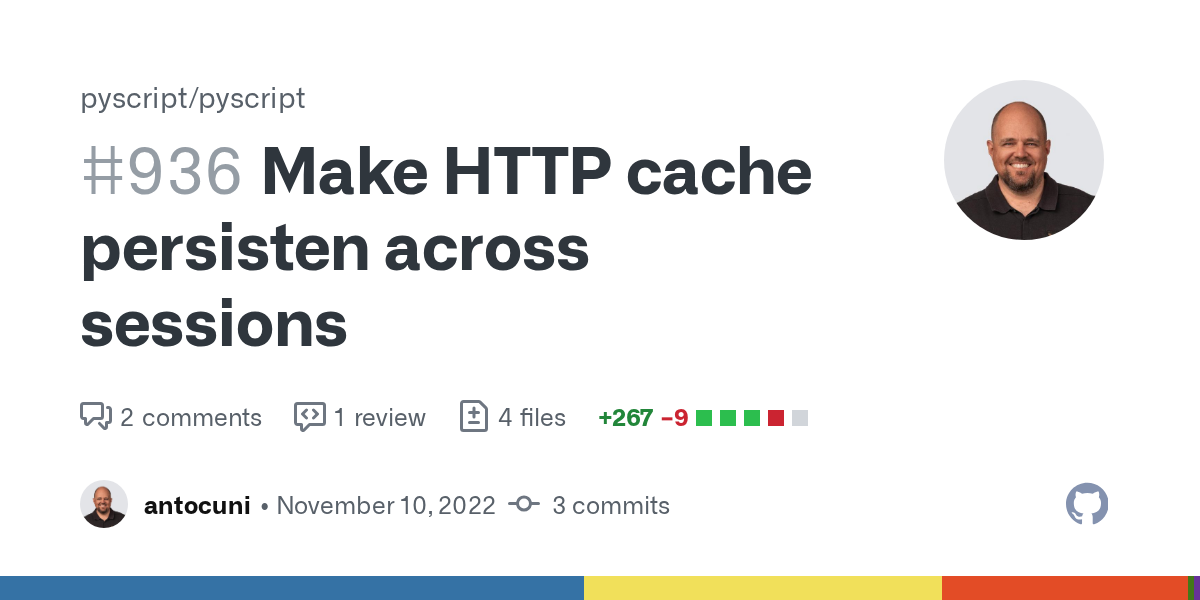Image resolution: width=1200 pixels, height=600 pixels.
Task: Click the small antocuni avatar
Action: pyautogui.click(x=104, y=505)
